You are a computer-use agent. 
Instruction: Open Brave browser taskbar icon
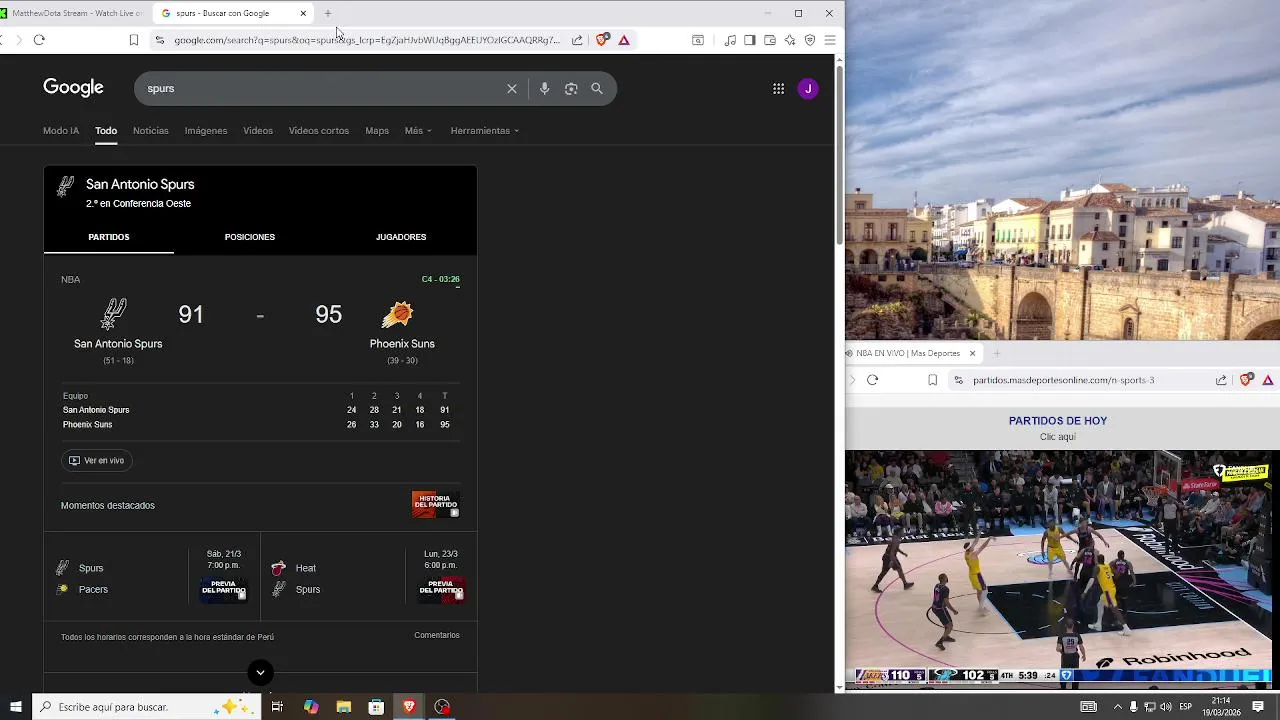(x=409, y=707)
